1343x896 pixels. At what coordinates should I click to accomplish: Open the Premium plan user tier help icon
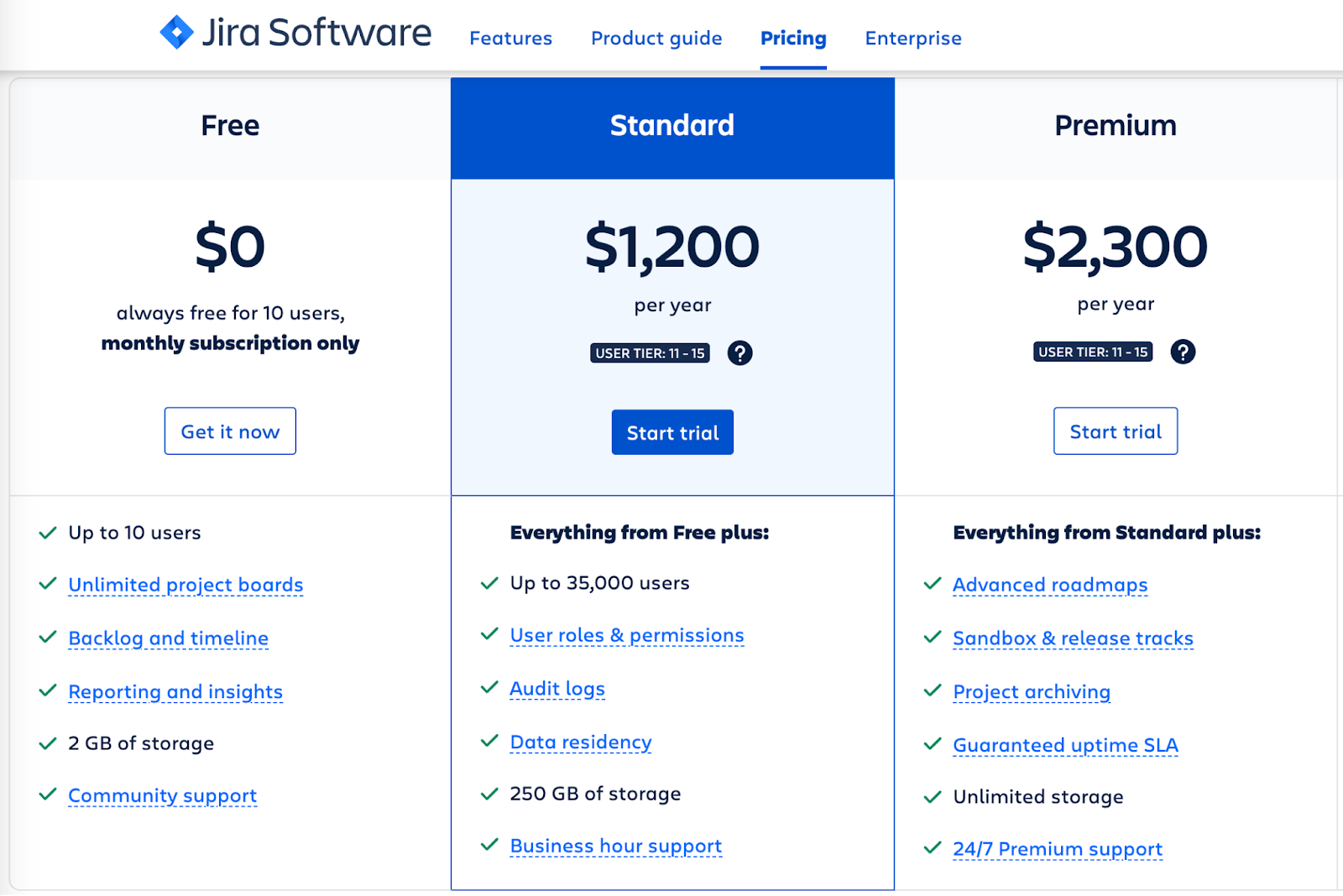pos(1183,352)
